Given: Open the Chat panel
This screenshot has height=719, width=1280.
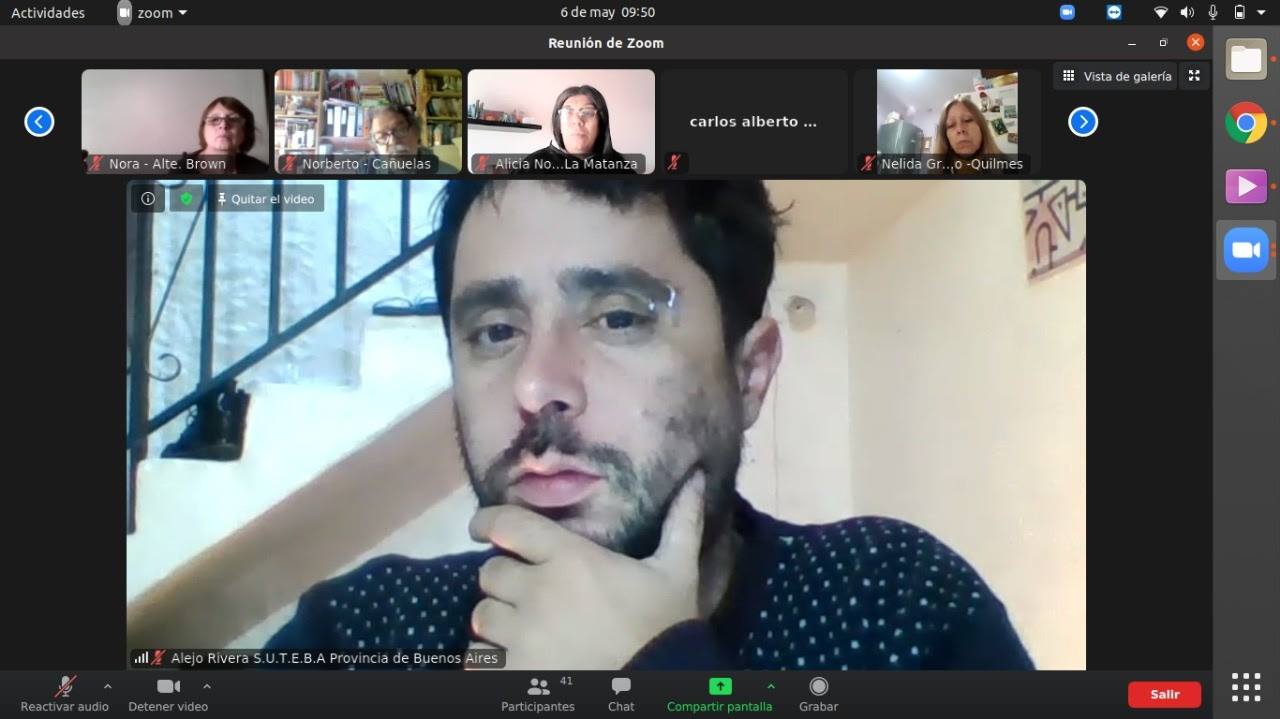Looking at the screenshot, I should click(x=621, y=693).
